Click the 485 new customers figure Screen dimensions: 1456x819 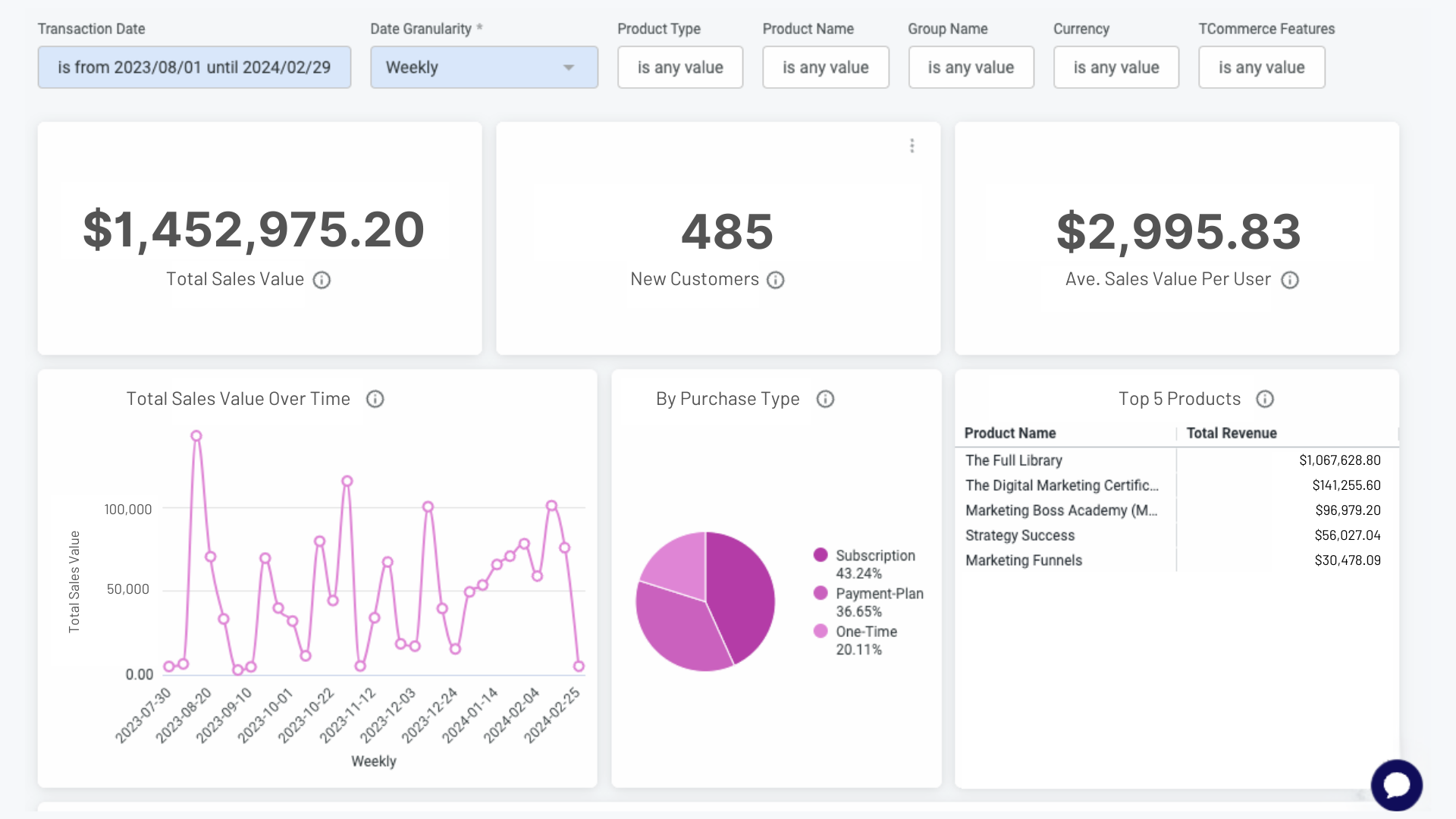coord(726,231)
